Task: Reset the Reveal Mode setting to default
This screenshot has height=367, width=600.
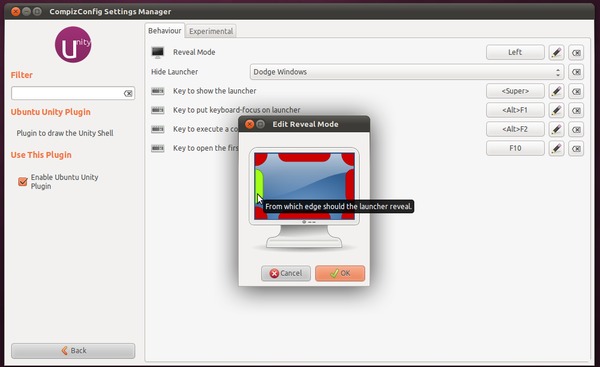Action: click(x=576, y=52)
